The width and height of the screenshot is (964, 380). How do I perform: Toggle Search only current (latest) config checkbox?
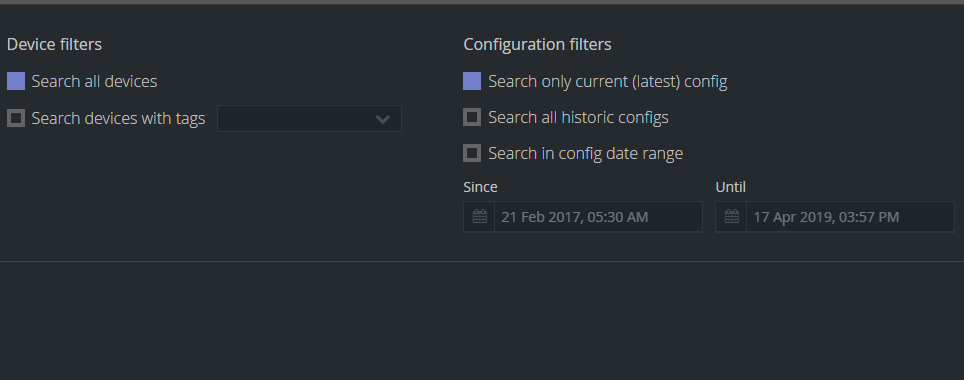point(472,81)
